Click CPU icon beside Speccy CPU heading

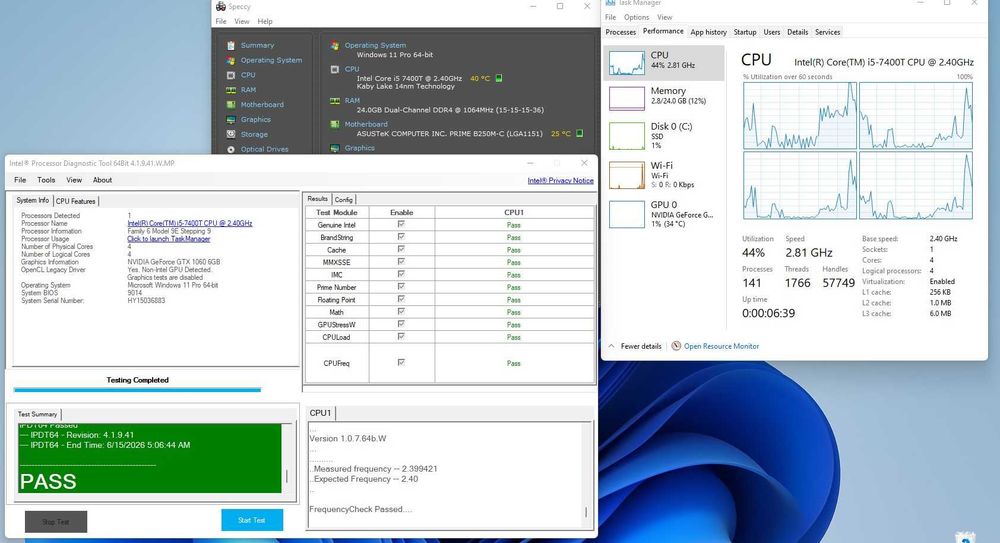(x=335, y=70)
